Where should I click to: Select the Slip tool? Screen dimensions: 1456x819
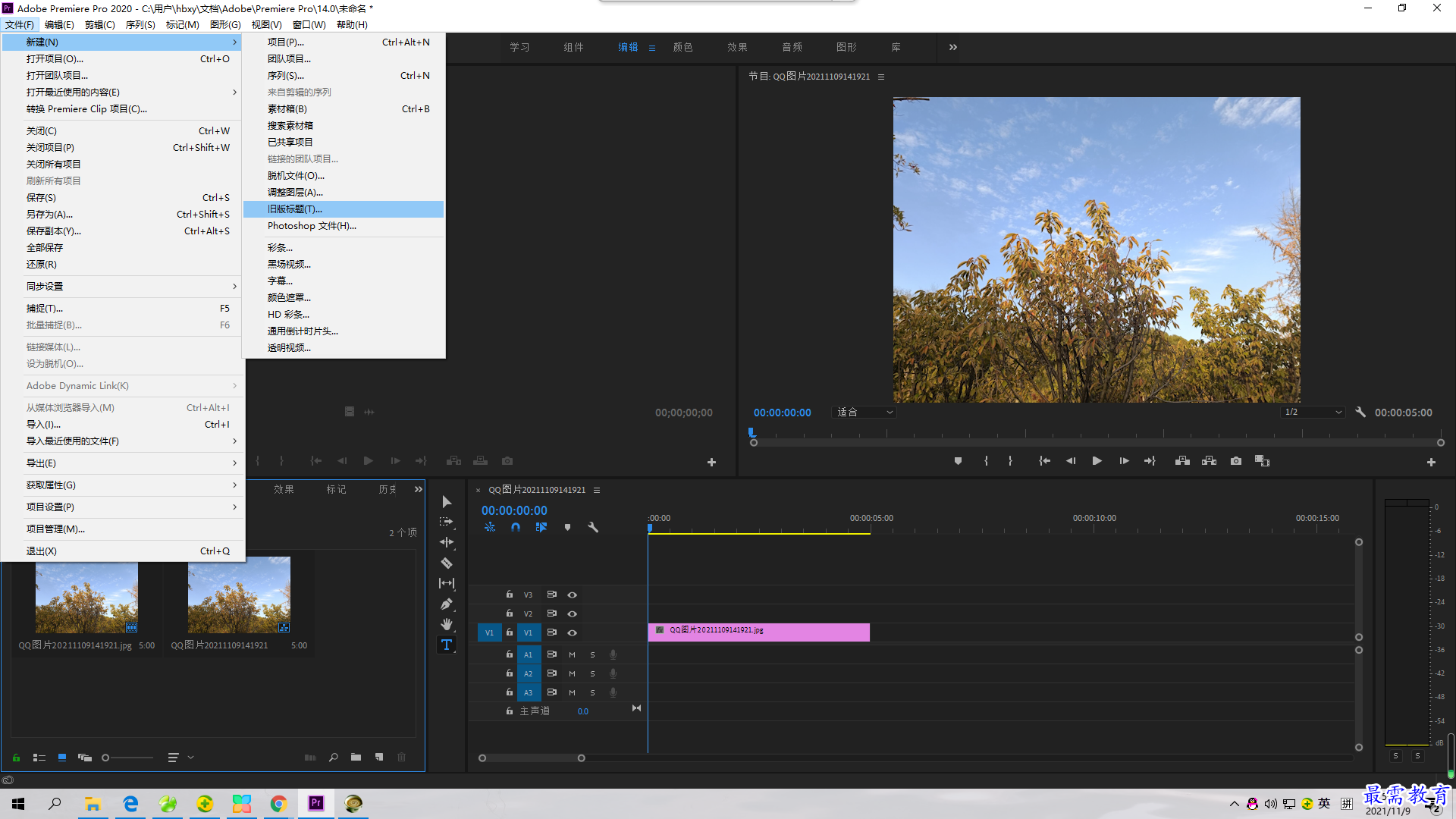(x=447, y=583)
